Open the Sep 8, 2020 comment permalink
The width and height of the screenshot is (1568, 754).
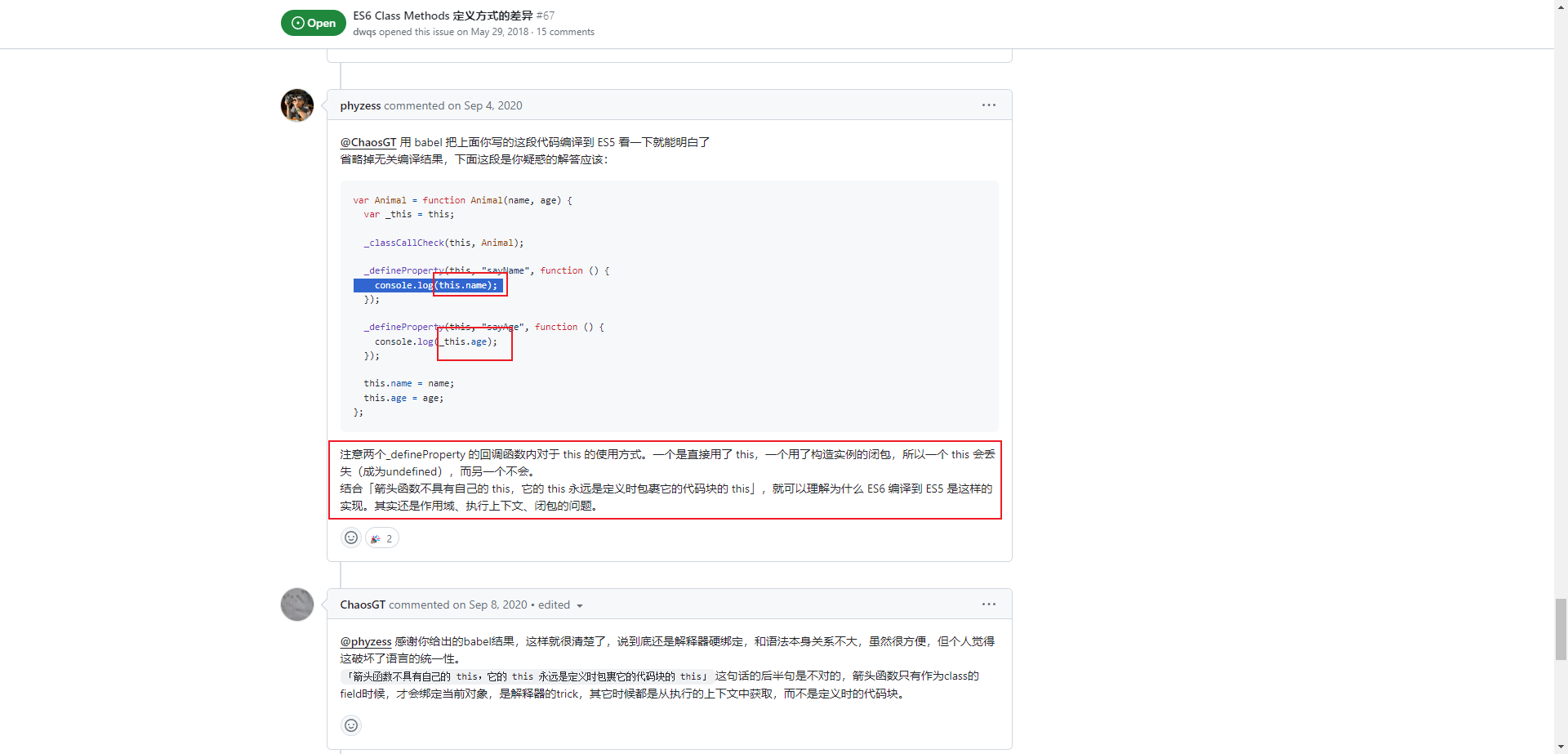point(497,605)
